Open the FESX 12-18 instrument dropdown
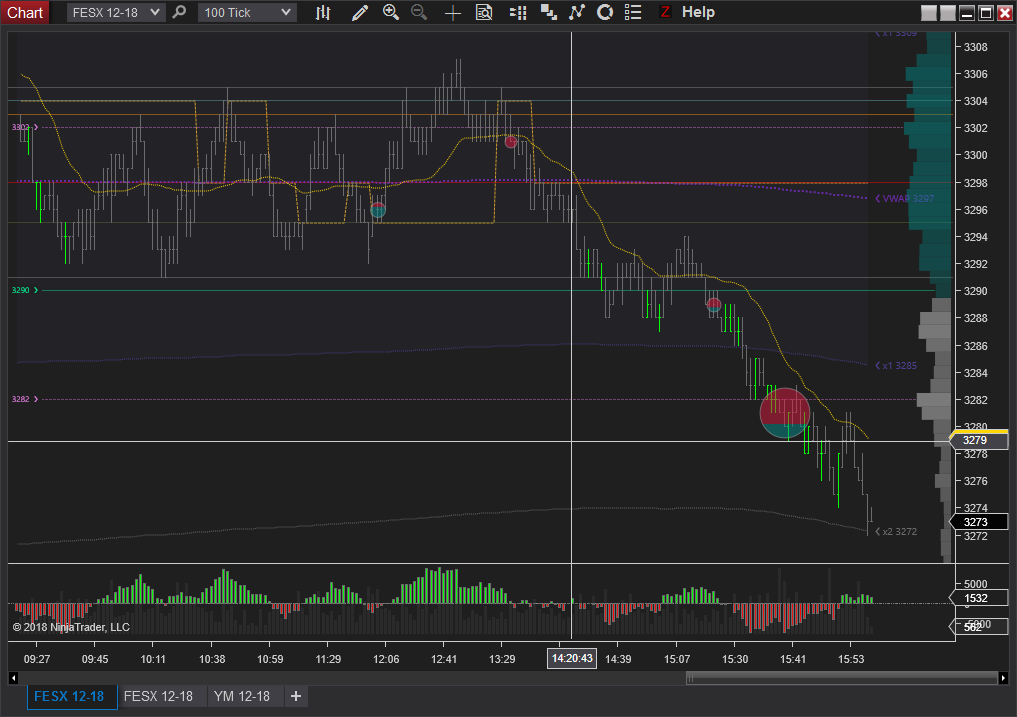 click(116, 12)
